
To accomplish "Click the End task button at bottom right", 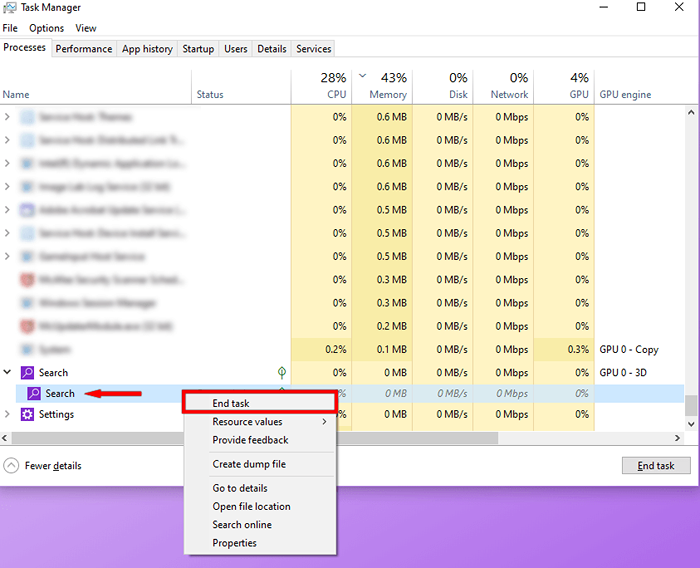I will coord(656,466).
